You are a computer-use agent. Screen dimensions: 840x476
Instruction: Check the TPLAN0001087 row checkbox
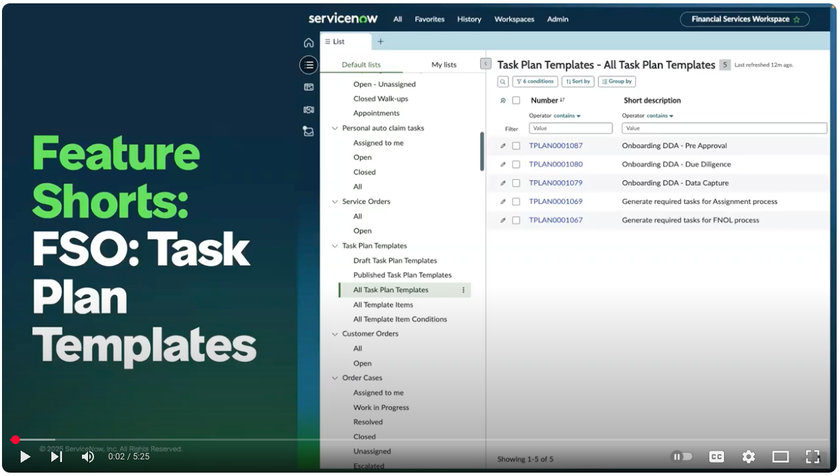click(516, 146)
